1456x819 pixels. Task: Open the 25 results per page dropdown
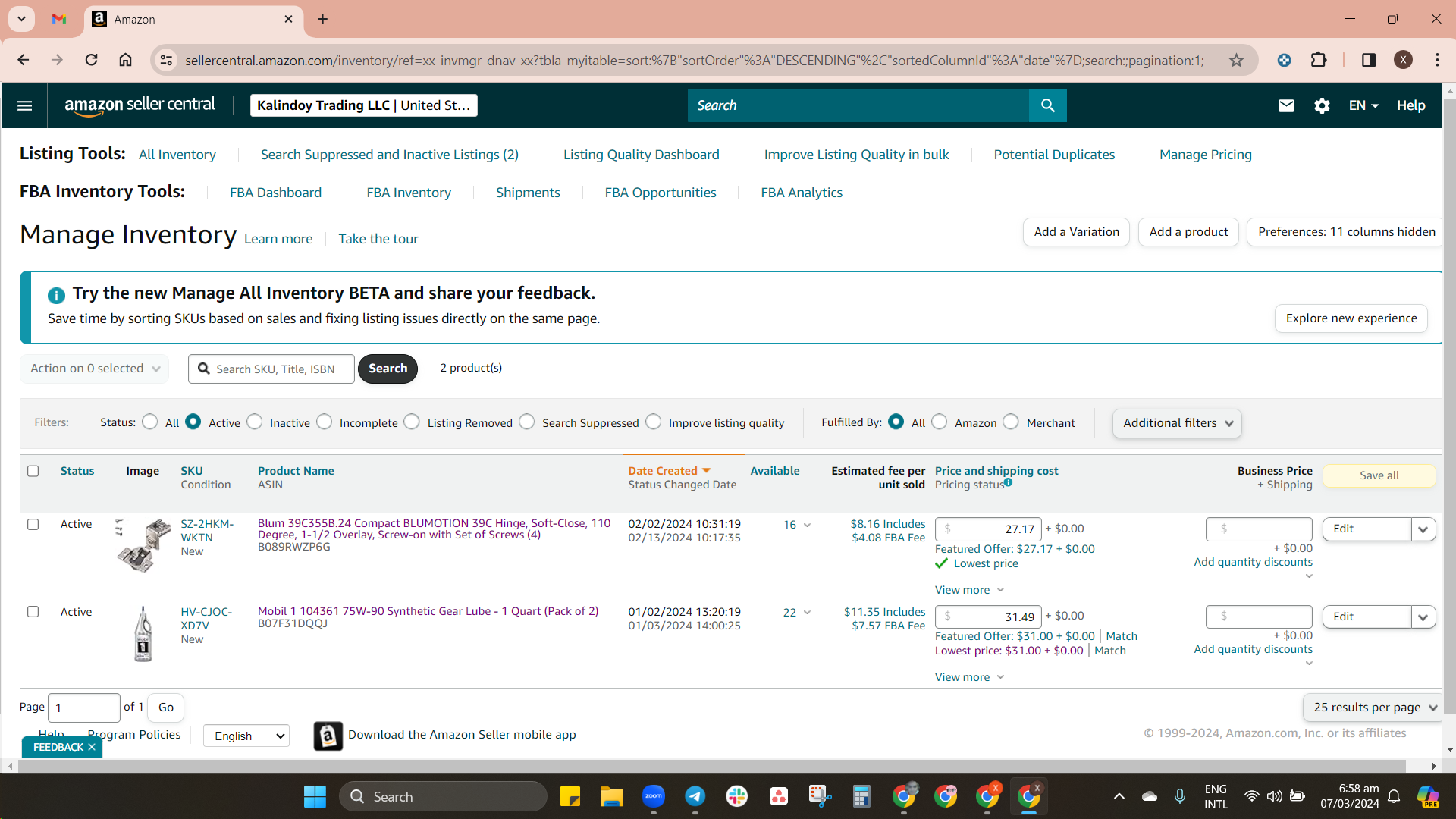pyautogui.click(x=1374, y=707)
